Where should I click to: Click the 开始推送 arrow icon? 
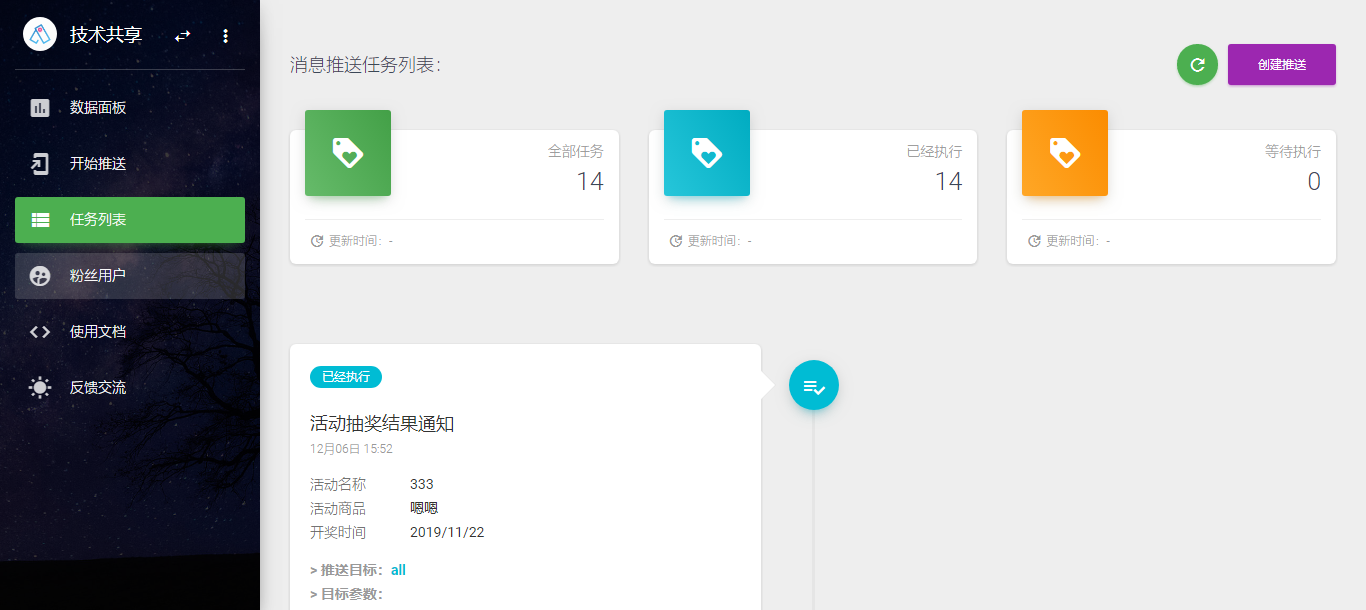40,164
